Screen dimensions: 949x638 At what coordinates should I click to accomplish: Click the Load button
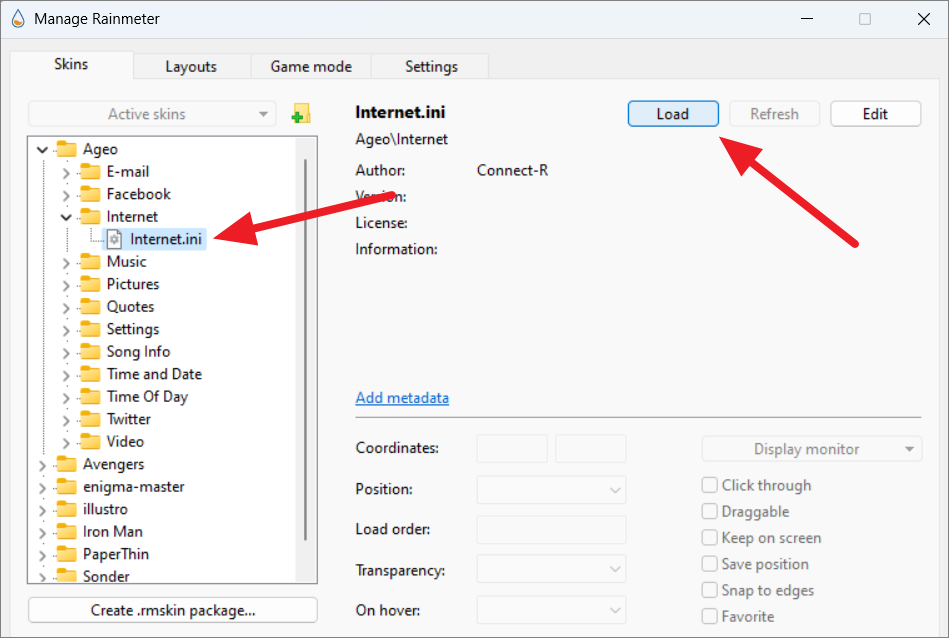coord(673,114)
